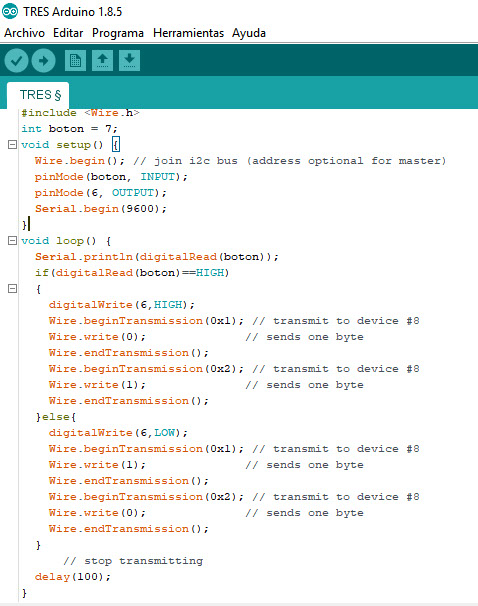The width and height of the screenshot is (478, 606).
Task: Click 'Serial.println(digitalRead(boton));' line
Action: 156,257
